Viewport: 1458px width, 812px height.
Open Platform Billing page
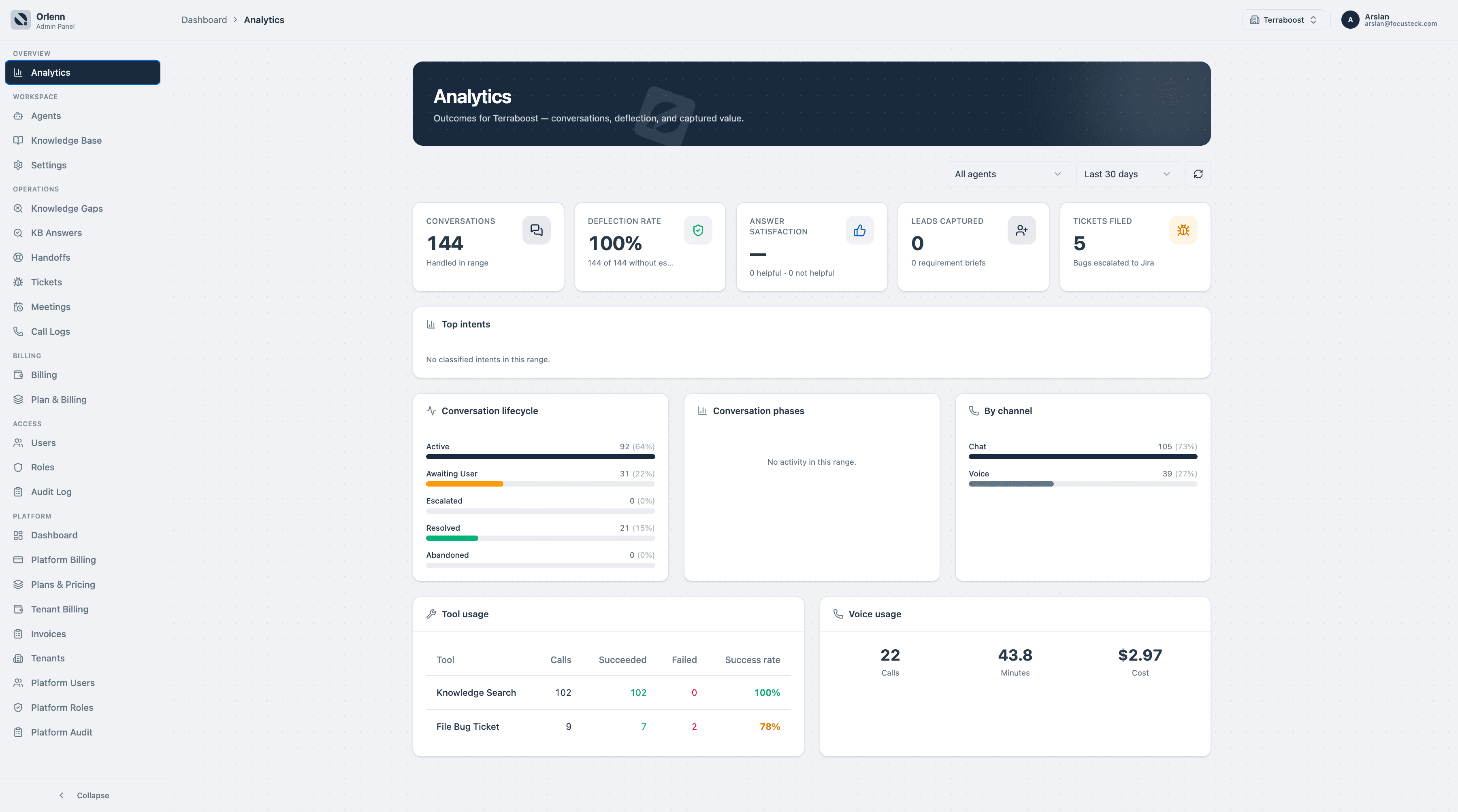pyautogui.click(x=83, y=560)
